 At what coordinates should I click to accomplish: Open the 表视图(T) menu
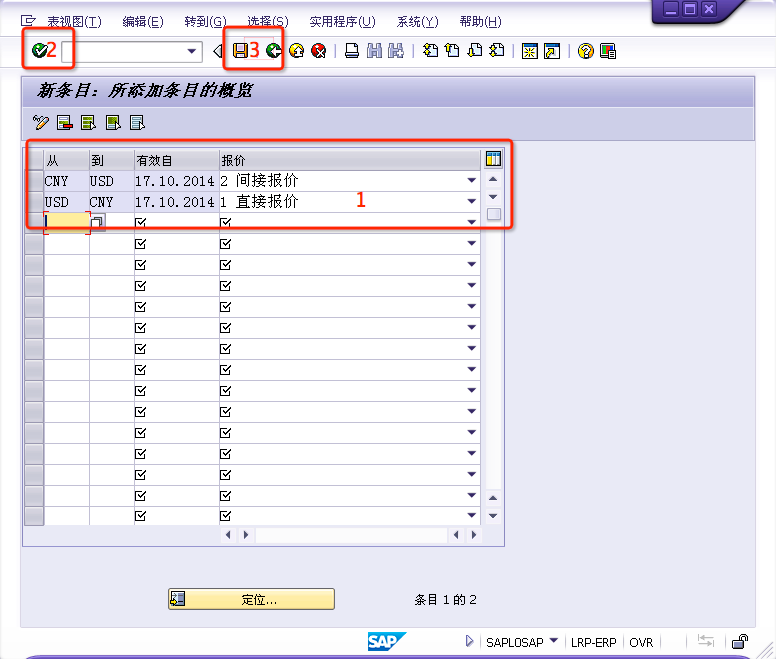pyautogui.click(x=74, y=21)
